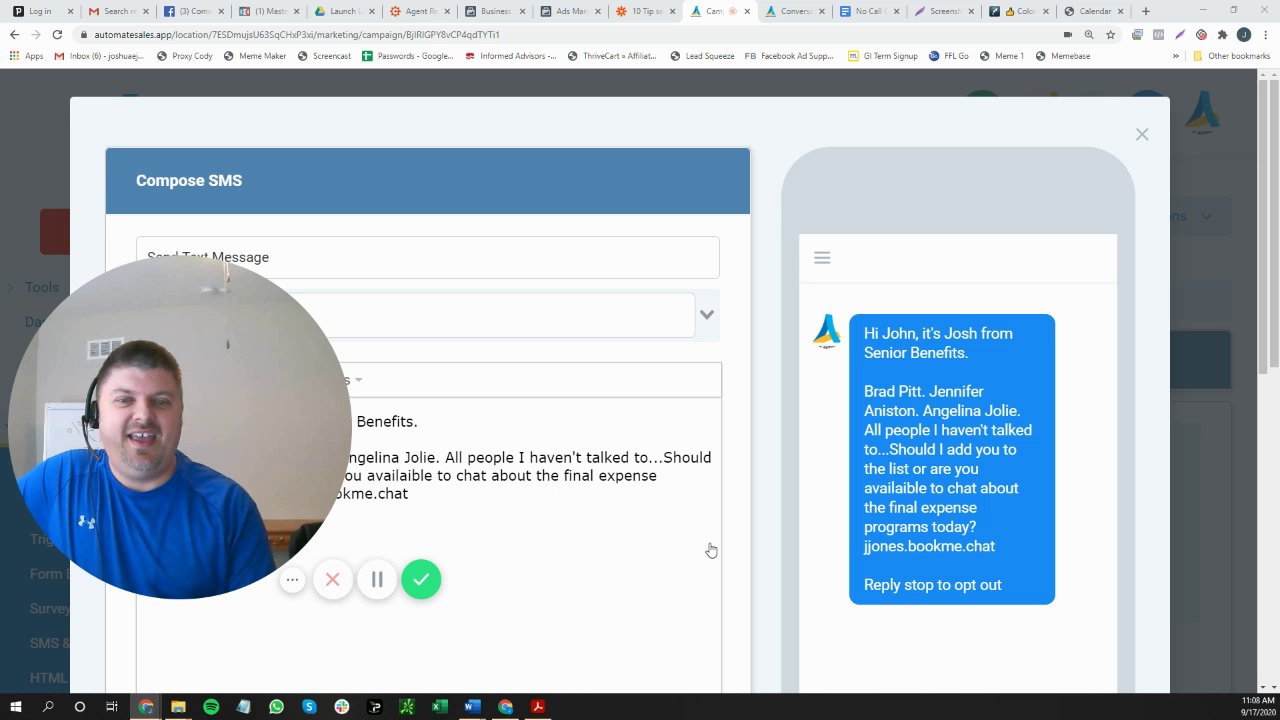Open the Chrome three-dot menu
The height and width of the screenshot is (720, 1280).
[1265, 34]
